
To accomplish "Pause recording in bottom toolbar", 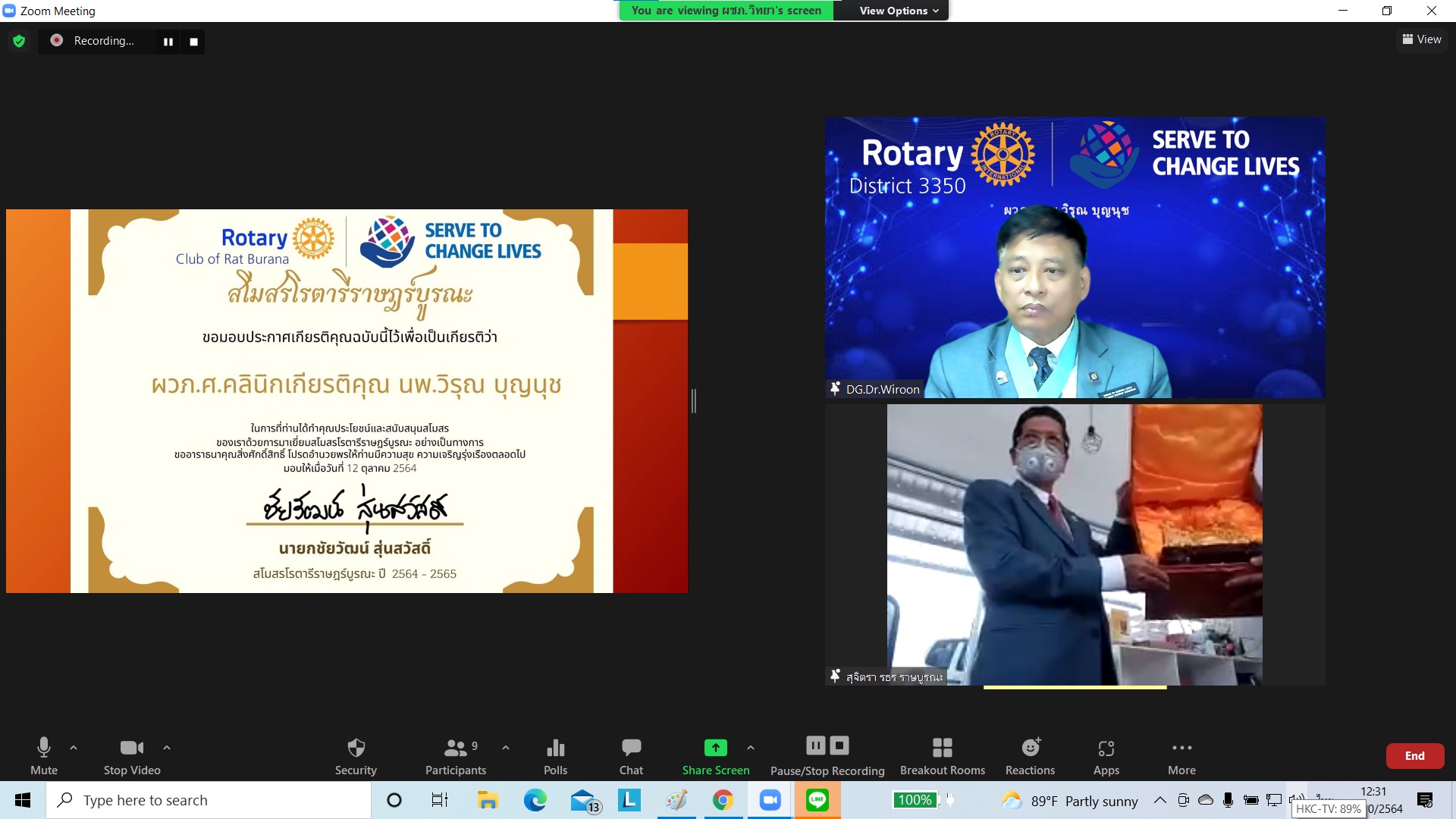I will click(x=816, y=745).
